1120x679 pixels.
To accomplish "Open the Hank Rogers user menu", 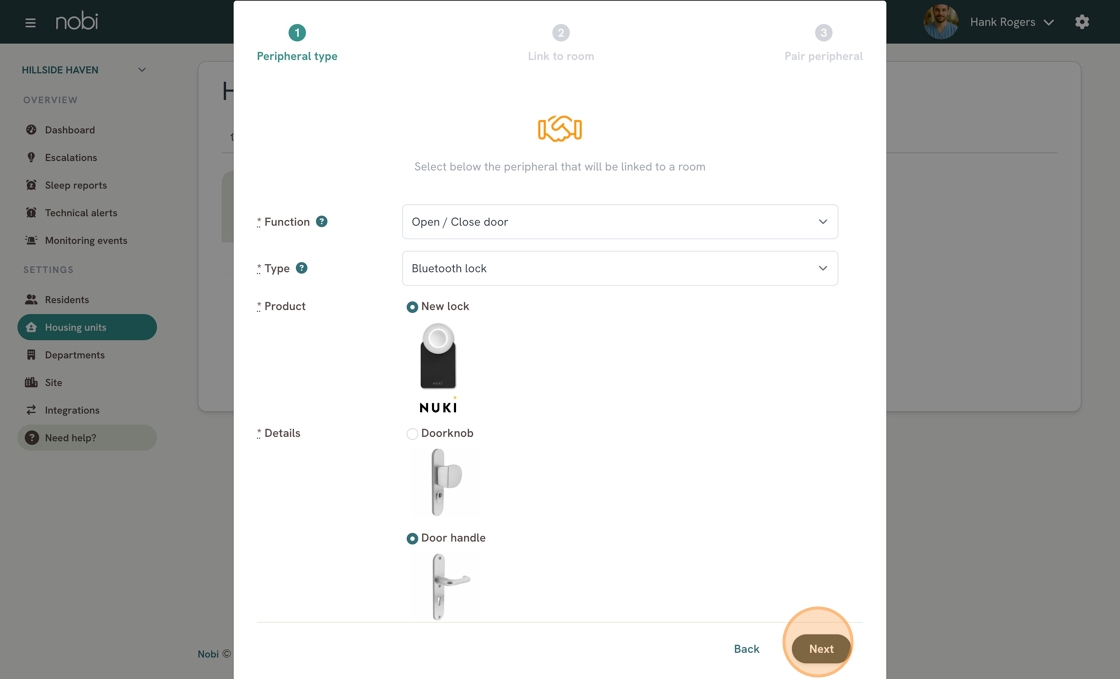I will [989, 22].
